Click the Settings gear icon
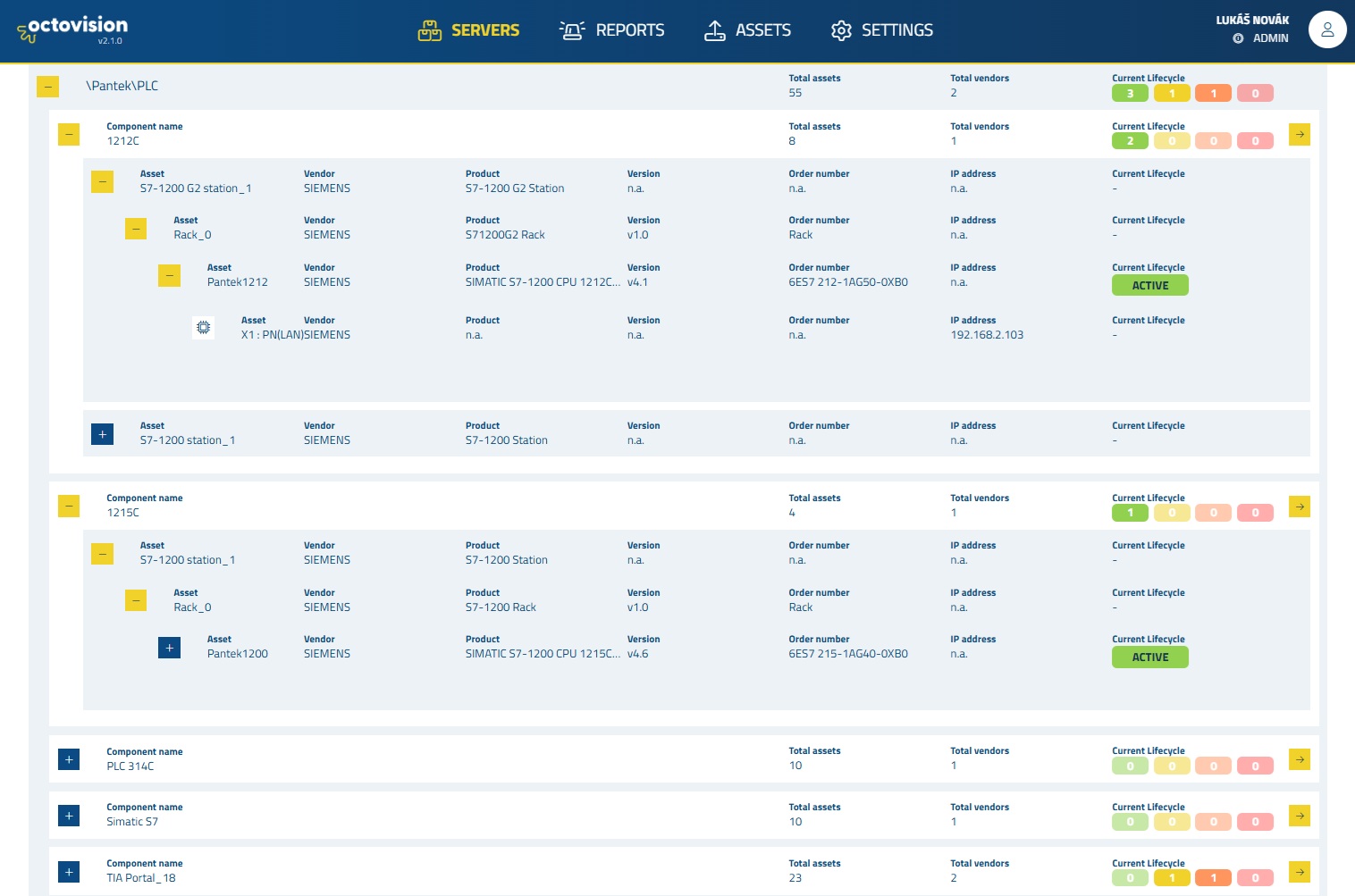Screen dimensions: 1355x896 tap(841, 30)
